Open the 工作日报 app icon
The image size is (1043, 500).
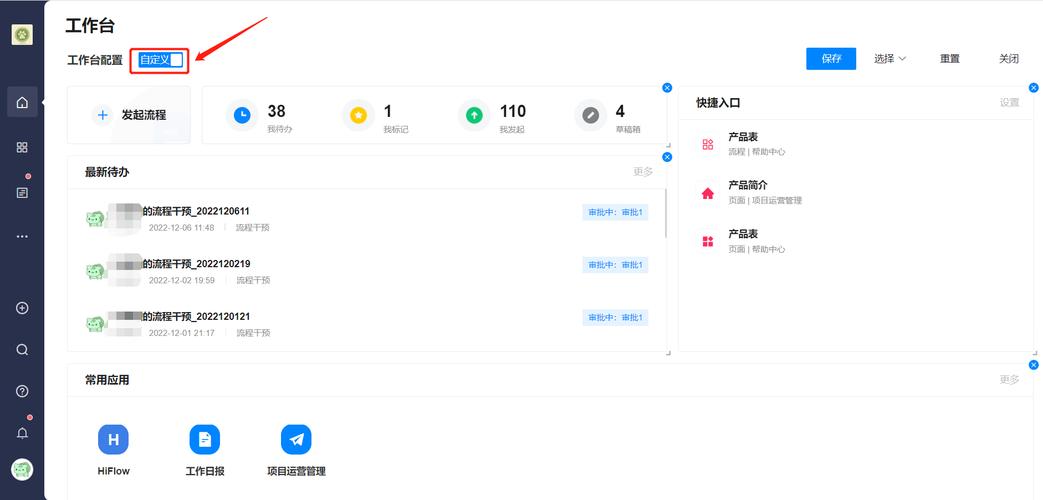[205, 439]
